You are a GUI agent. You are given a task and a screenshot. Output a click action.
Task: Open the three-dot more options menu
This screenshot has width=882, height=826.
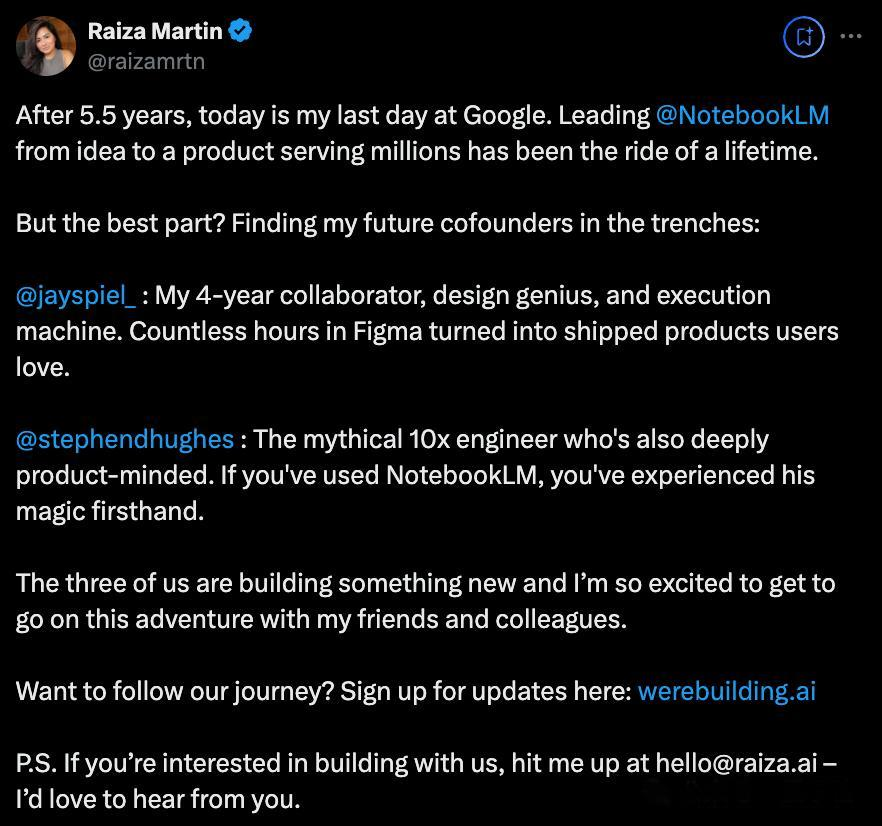[850, 36]
